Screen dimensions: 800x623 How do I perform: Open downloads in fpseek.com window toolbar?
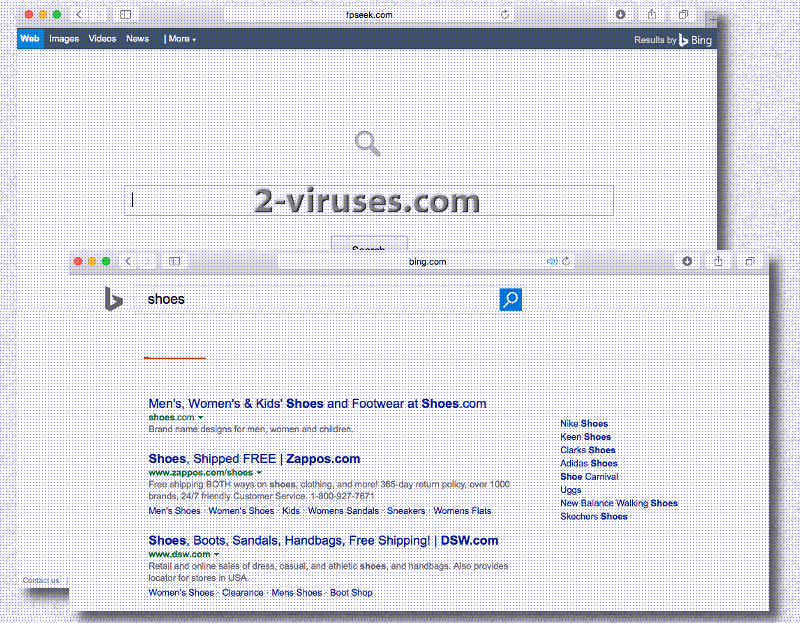click(x=620, y=15)
